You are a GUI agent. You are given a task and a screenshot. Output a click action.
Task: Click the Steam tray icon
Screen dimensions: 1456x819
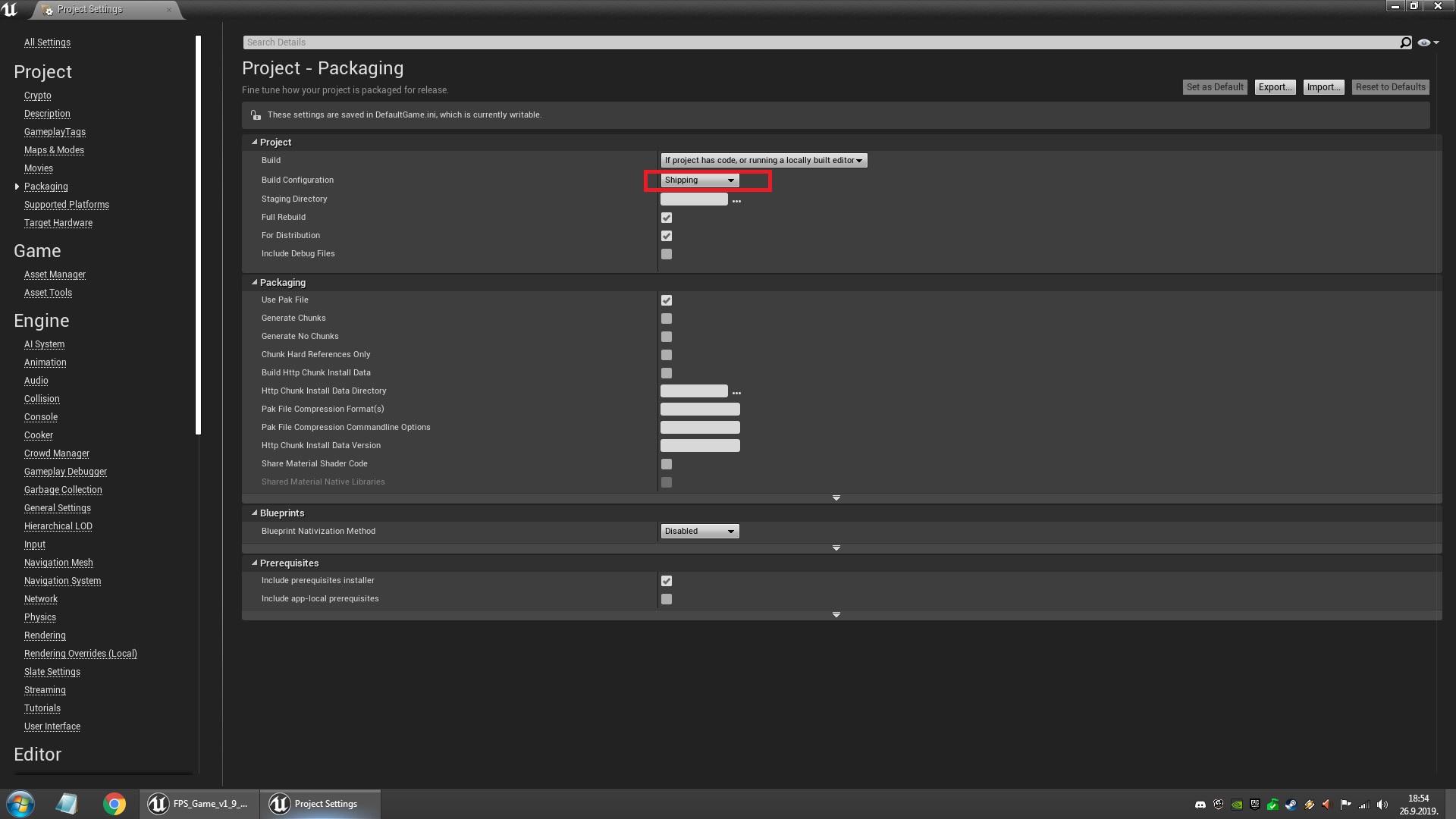tap(1291, 805)
